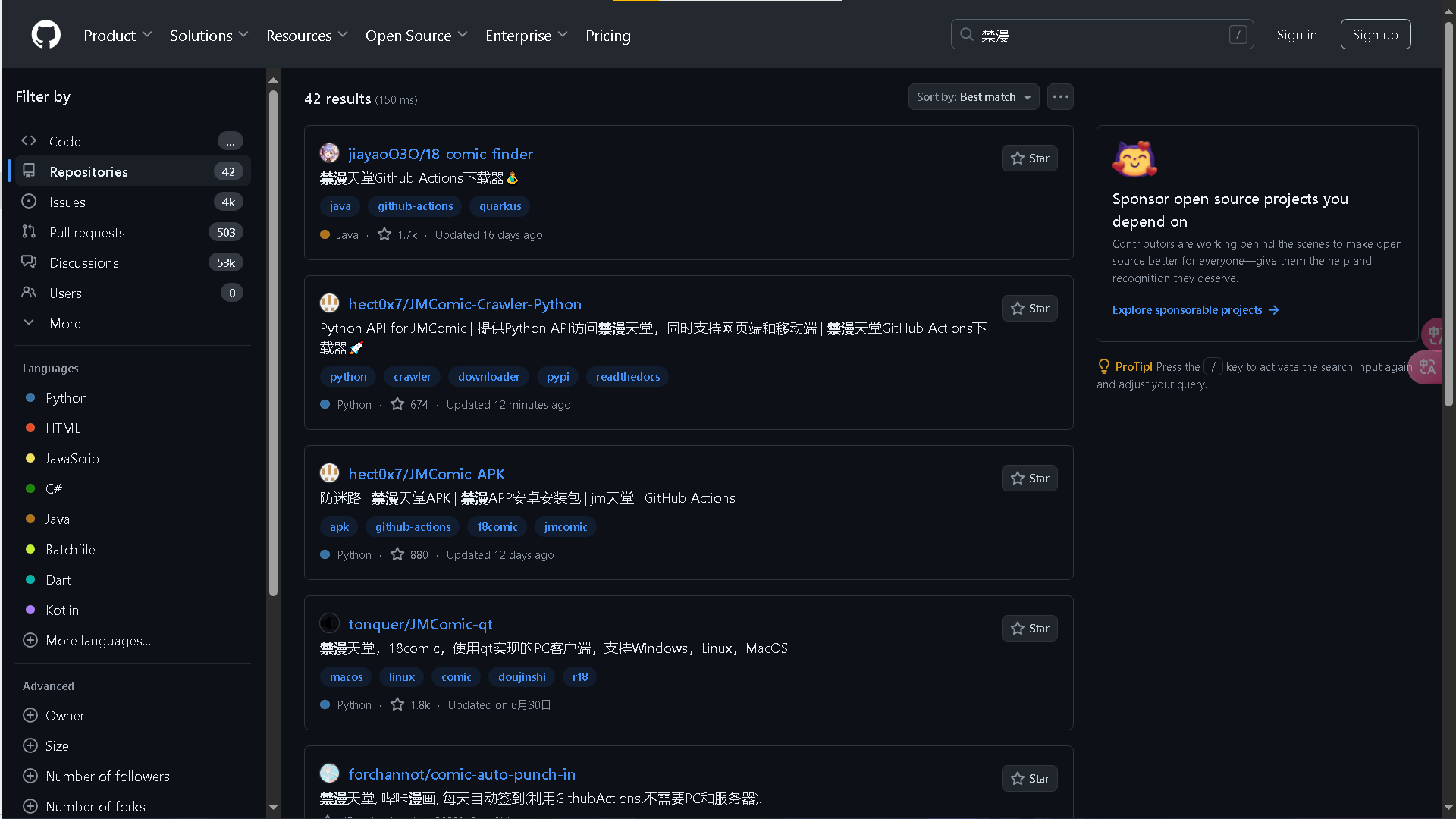Viewport: 1456px width, 819px height.
Task: Star the JMComic-Crawler-Python repository
Action: tap(1029, 309)
